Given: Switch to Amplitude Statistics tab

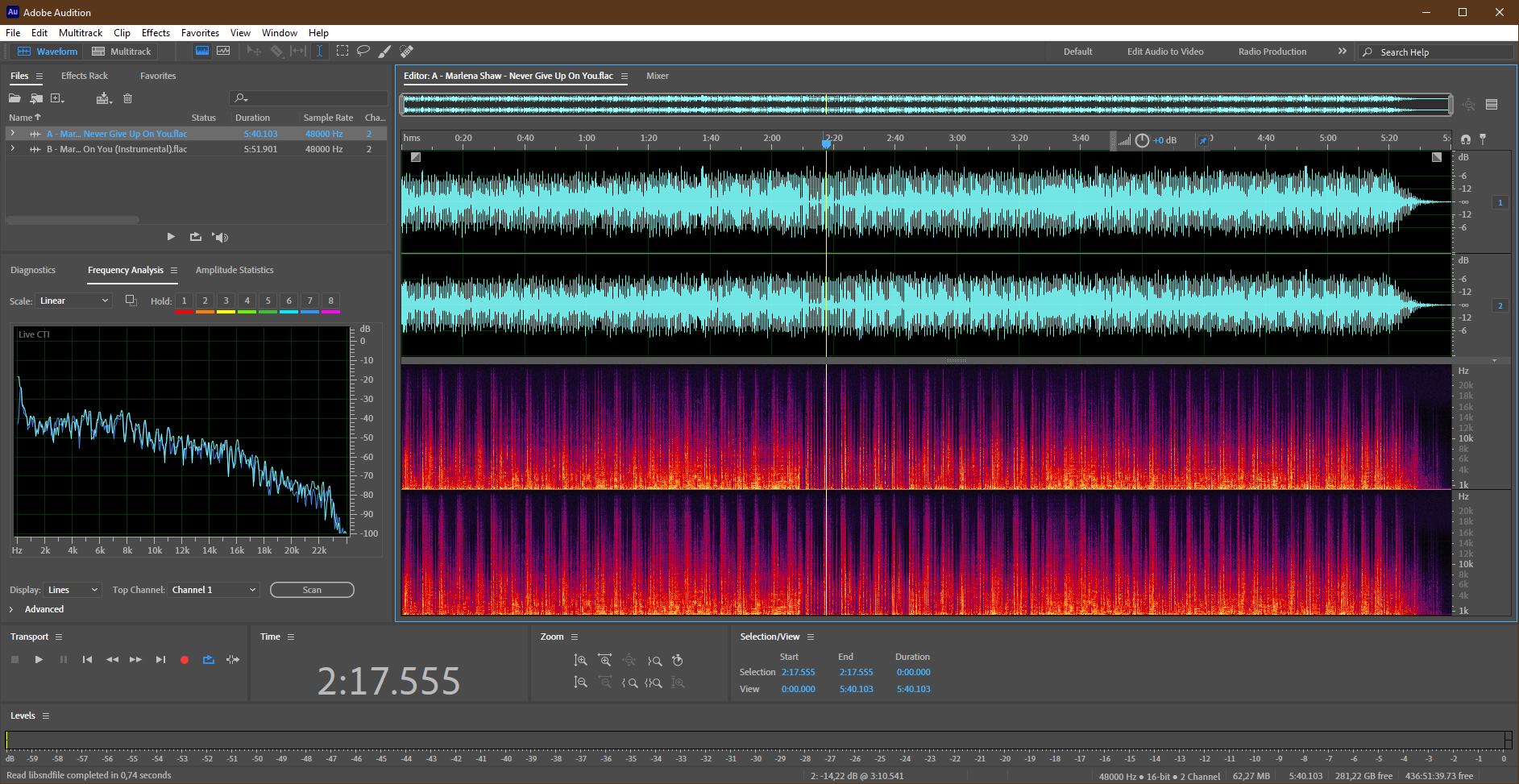Looking at the screenshot, I should [x=234, y=270].
